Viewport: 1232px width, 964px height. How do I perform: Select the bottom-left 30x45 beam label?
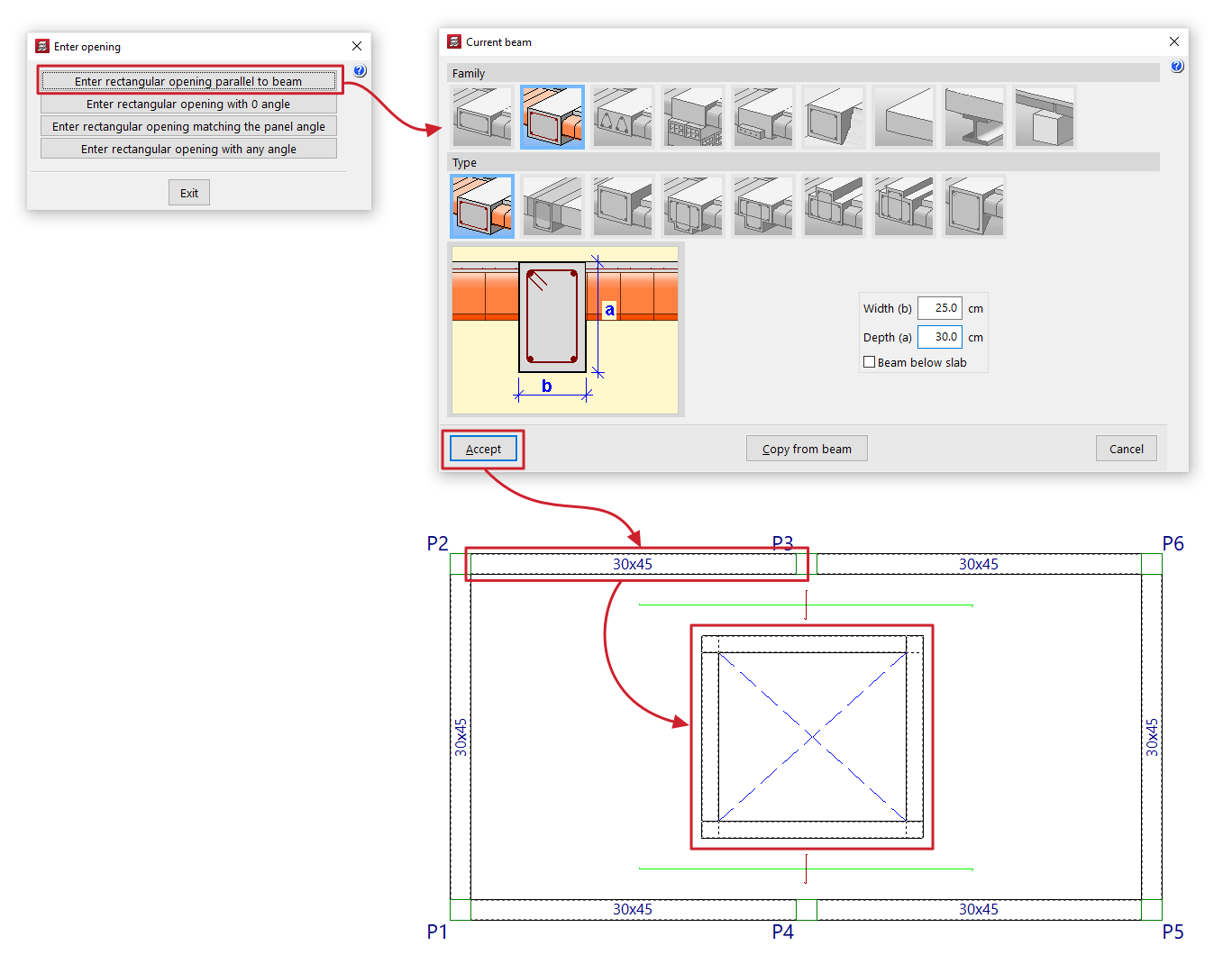click(x=633, y=909)
